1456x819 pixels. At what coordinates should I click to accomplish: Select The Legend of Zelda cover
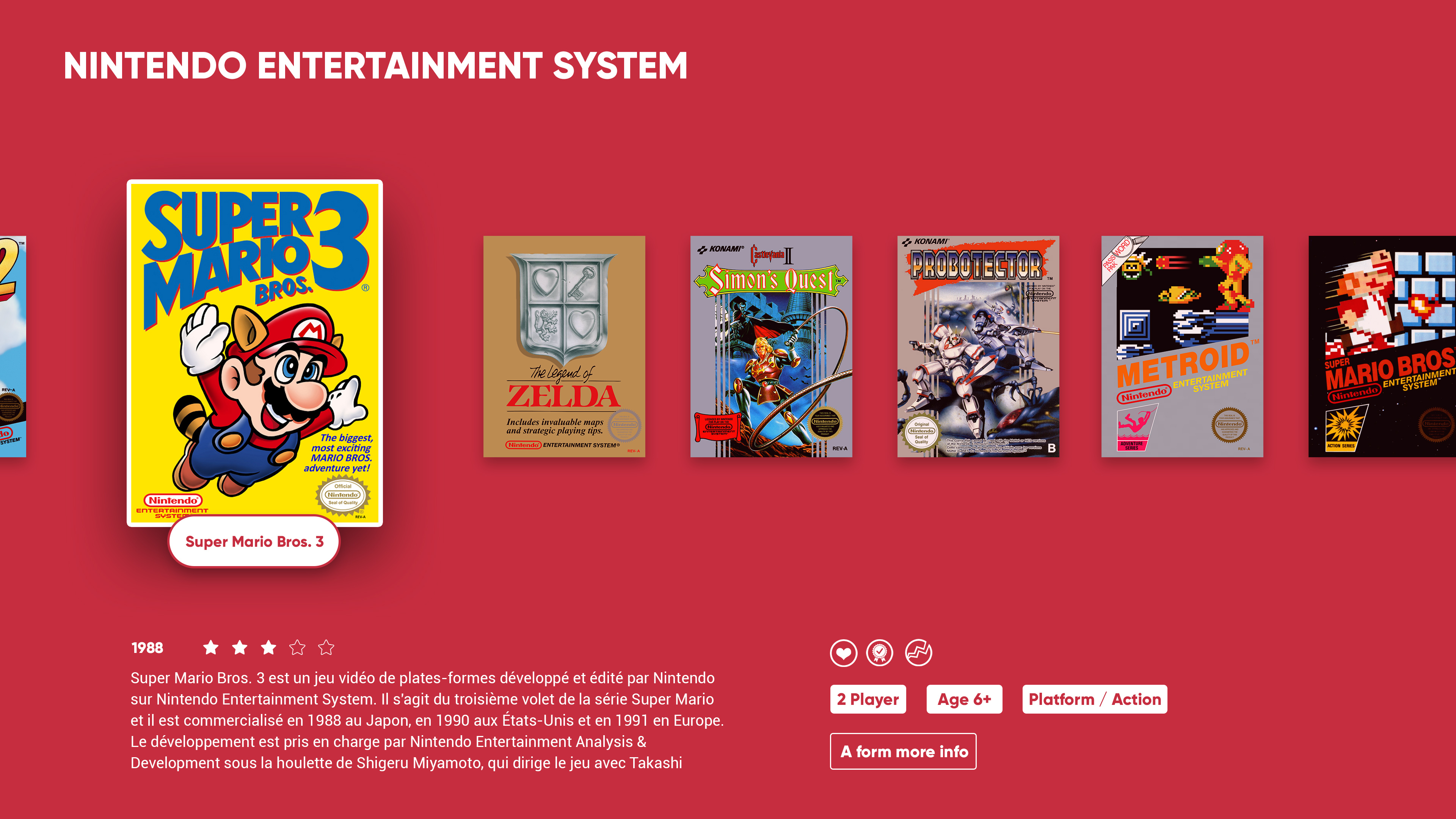[x=564, y=347]
